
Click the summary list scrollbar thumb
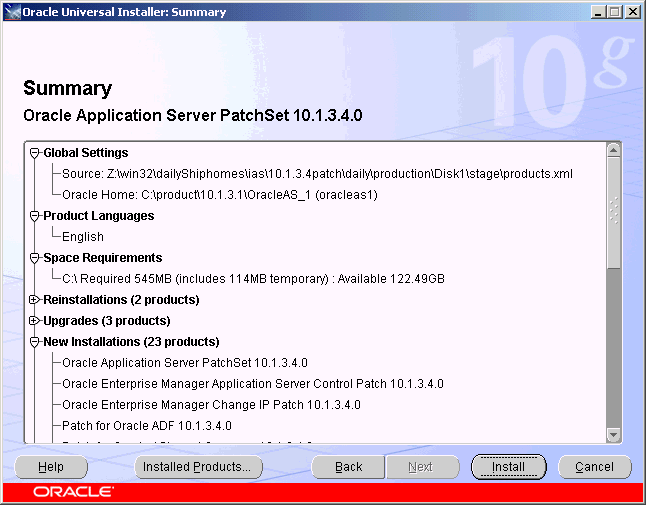(x=613, y=213)
